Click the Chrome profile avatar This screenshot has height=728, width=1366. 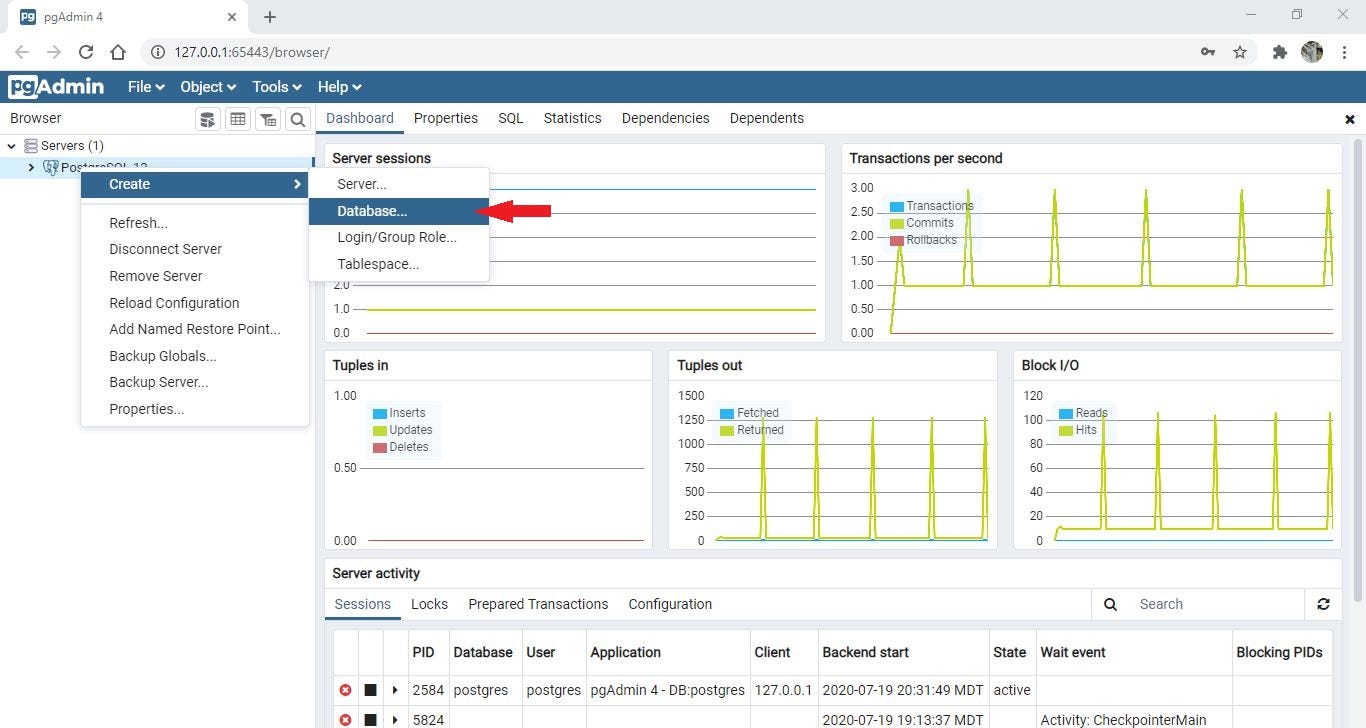tap(1312, 52)
